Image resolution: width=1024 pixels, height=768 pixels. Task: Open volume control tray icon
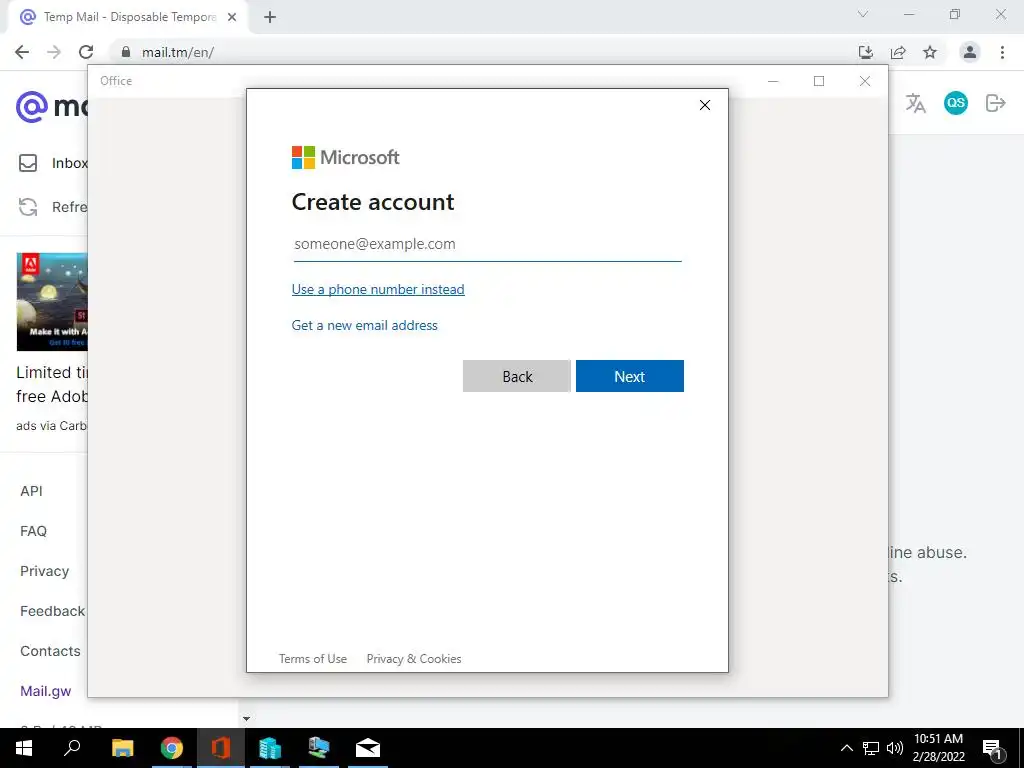point(895,748)
